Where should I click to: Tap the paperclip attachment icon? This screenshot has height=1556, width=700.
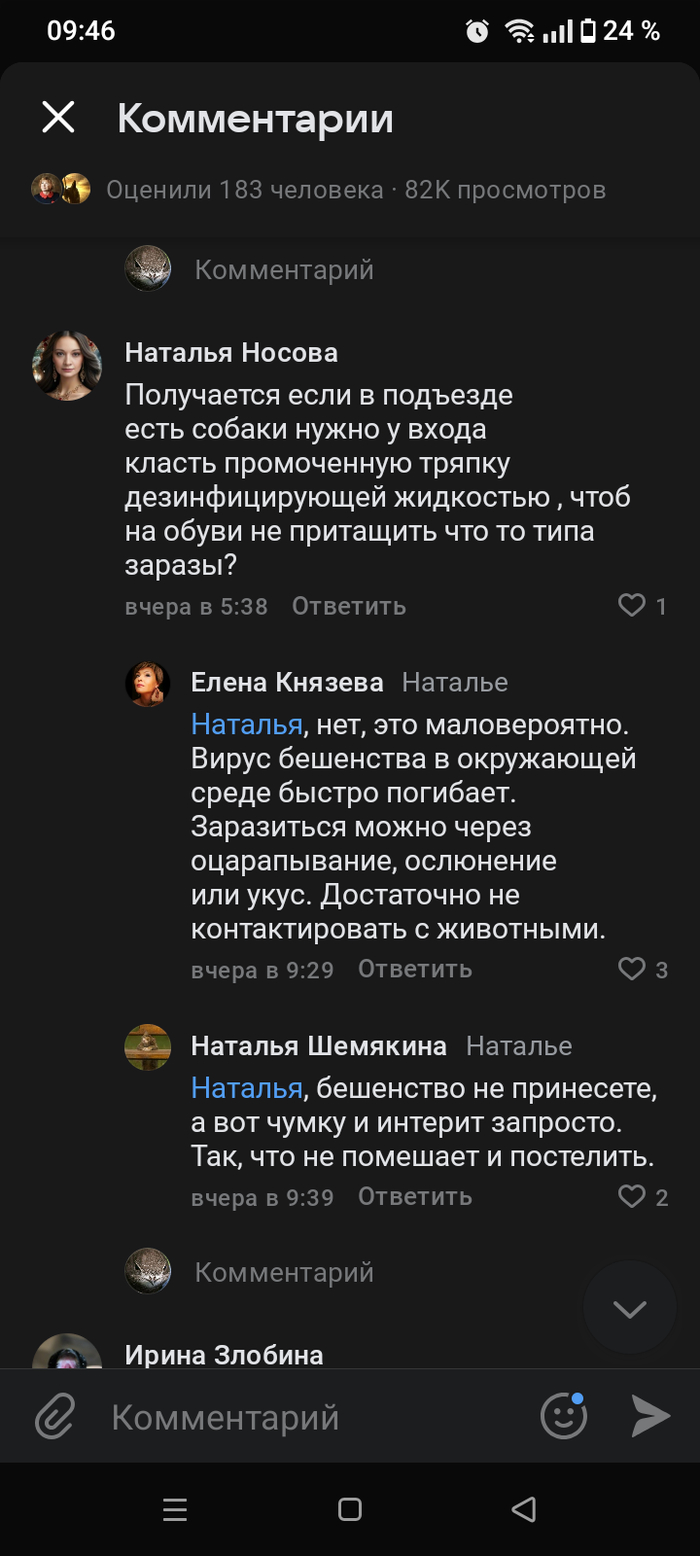click(x=56, y=1417)
